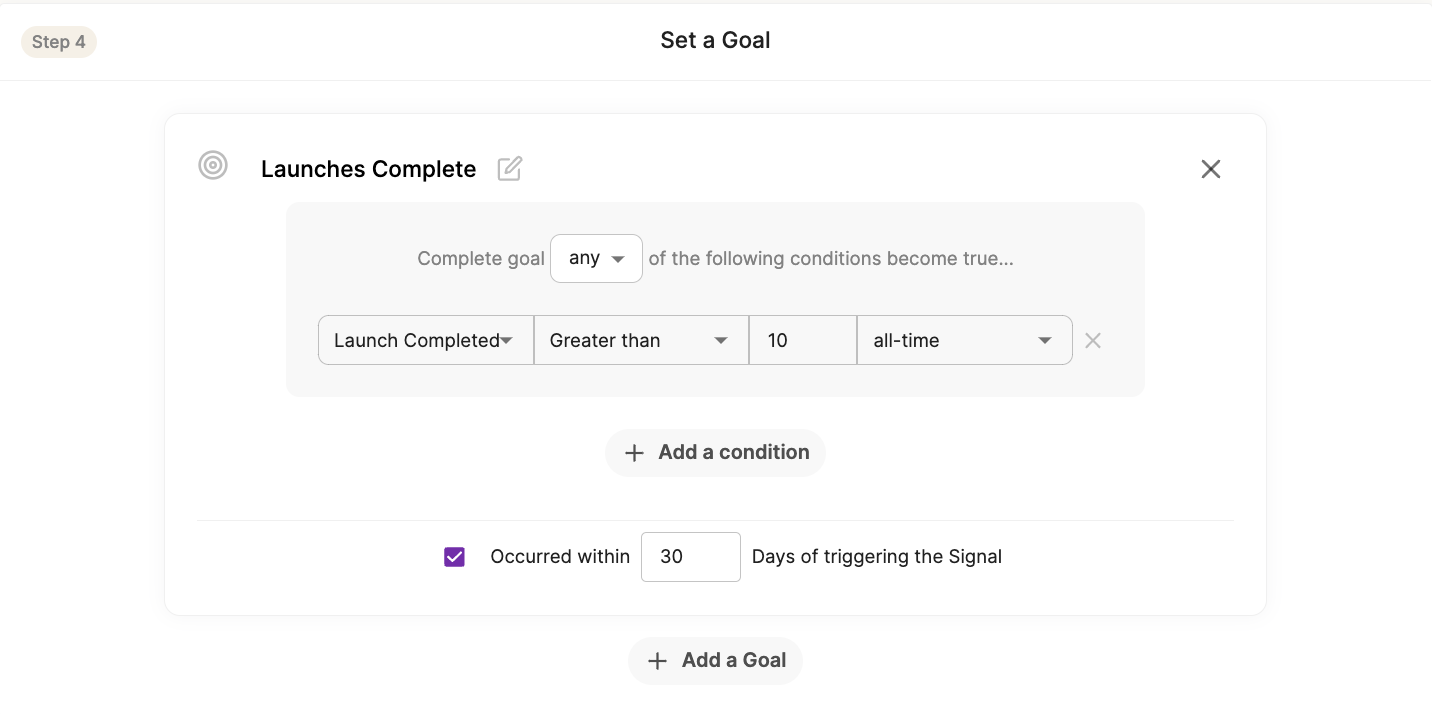This screenshot has width=1432, height=714.
Task: Select the Step 4 badge
Action: click(59, 42)
